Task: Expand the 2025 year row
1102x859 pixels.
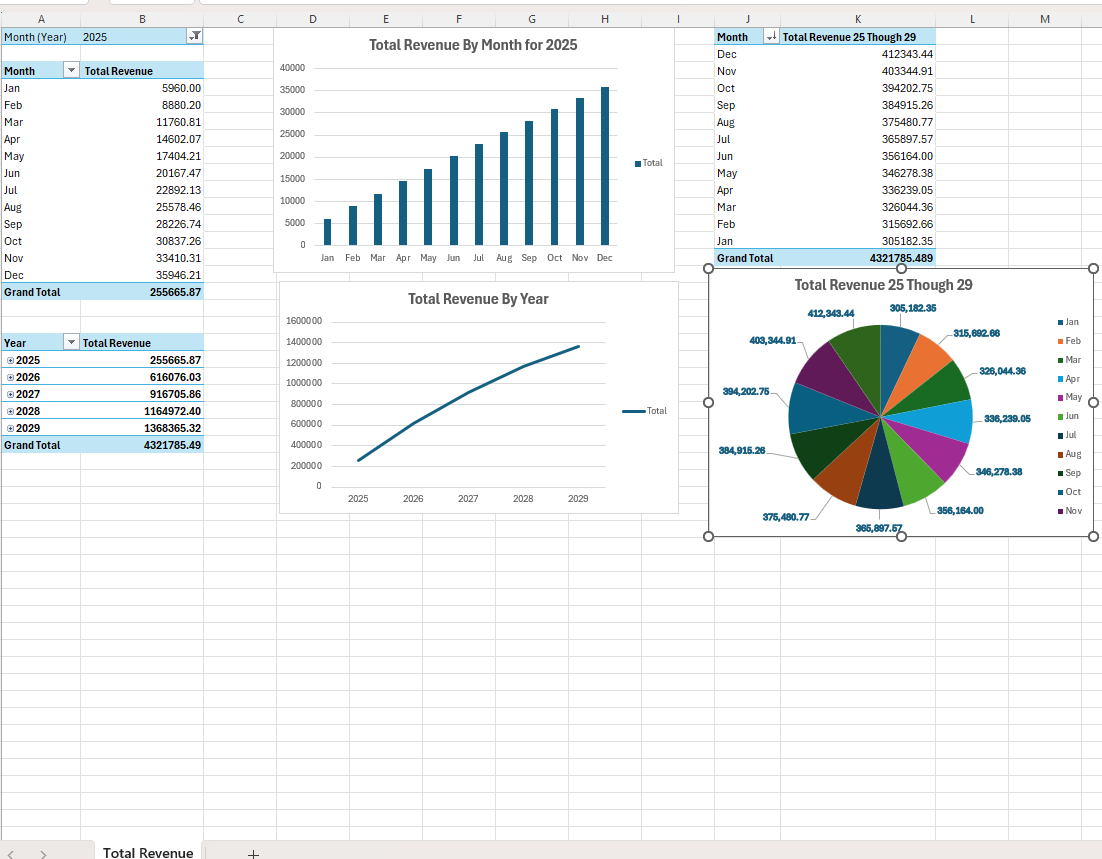Action: tap(11, 360)
